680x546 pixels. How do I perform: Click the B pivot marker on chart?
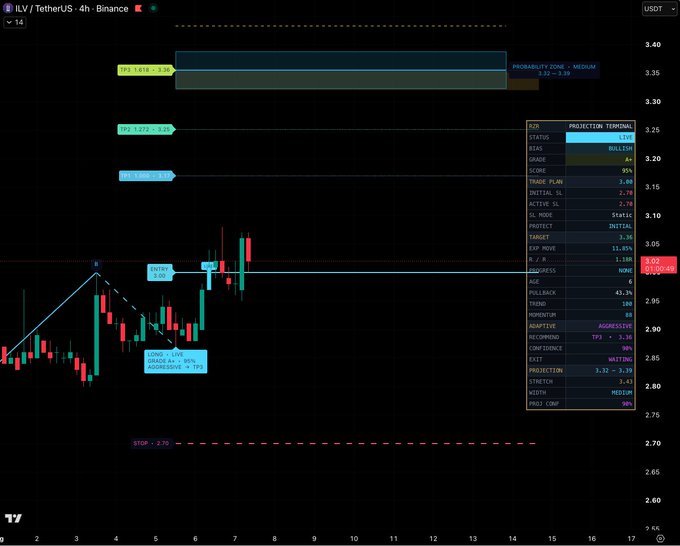(x=96, y=264)
